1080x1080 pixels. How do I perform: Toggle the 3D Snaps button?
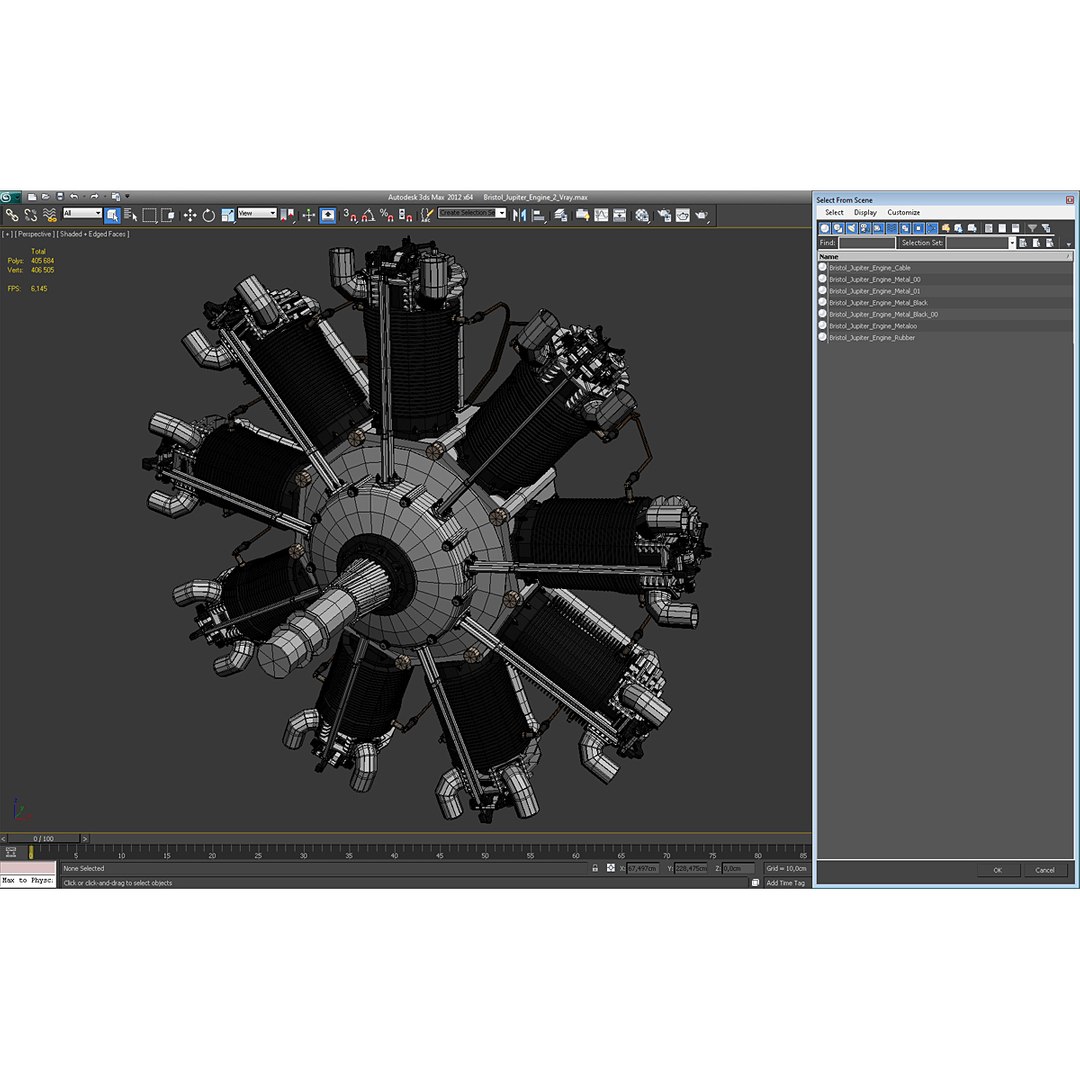tap(350, 216)
